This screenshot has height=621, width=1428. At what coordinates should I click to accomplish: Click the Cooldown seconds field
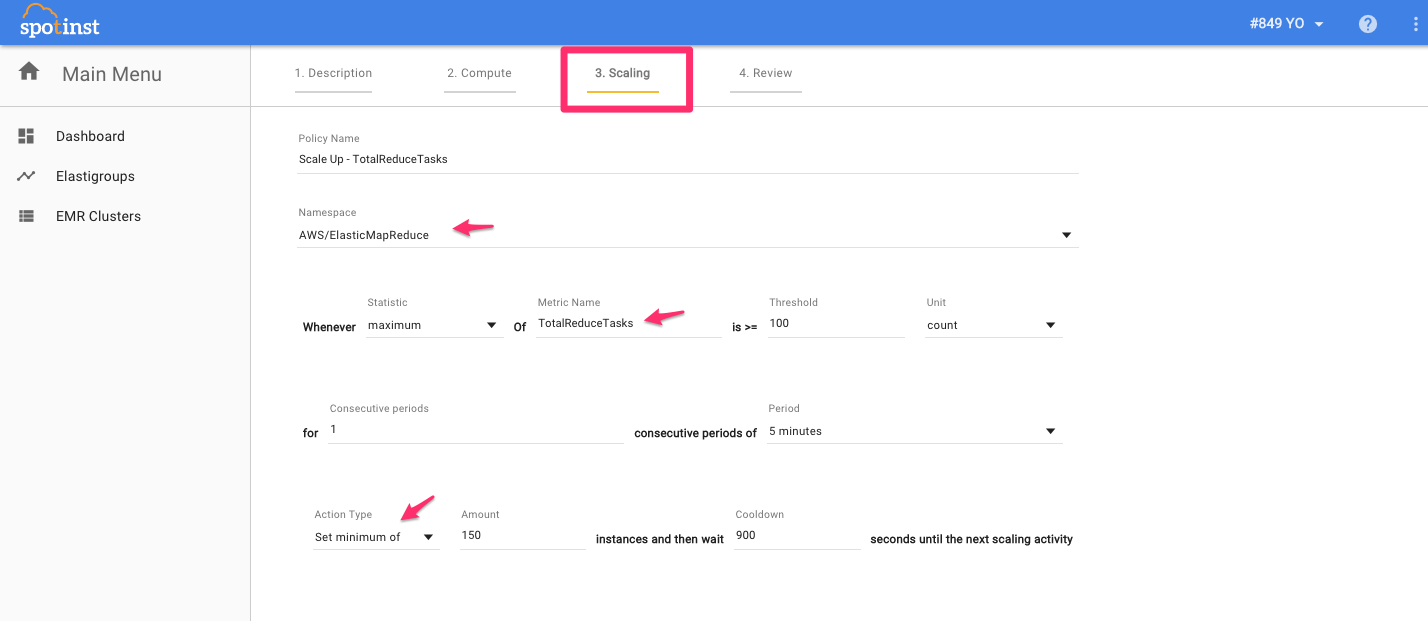coord(796,536)
